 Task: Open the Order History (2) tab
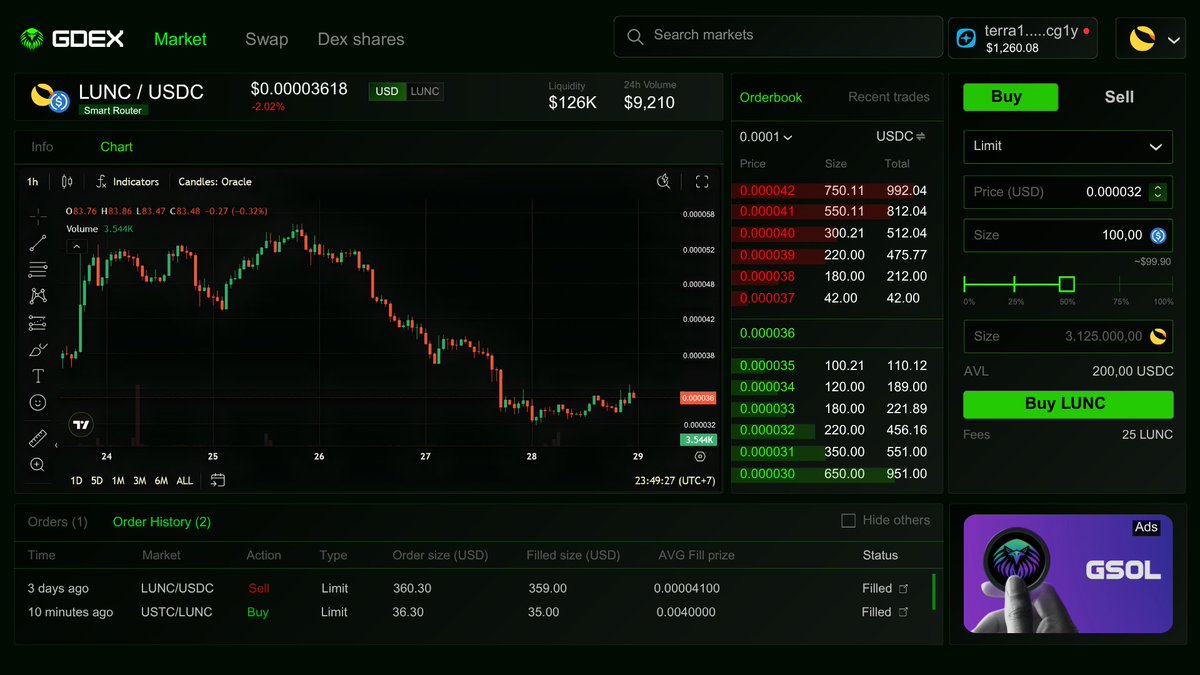click(x=162, y=522)
